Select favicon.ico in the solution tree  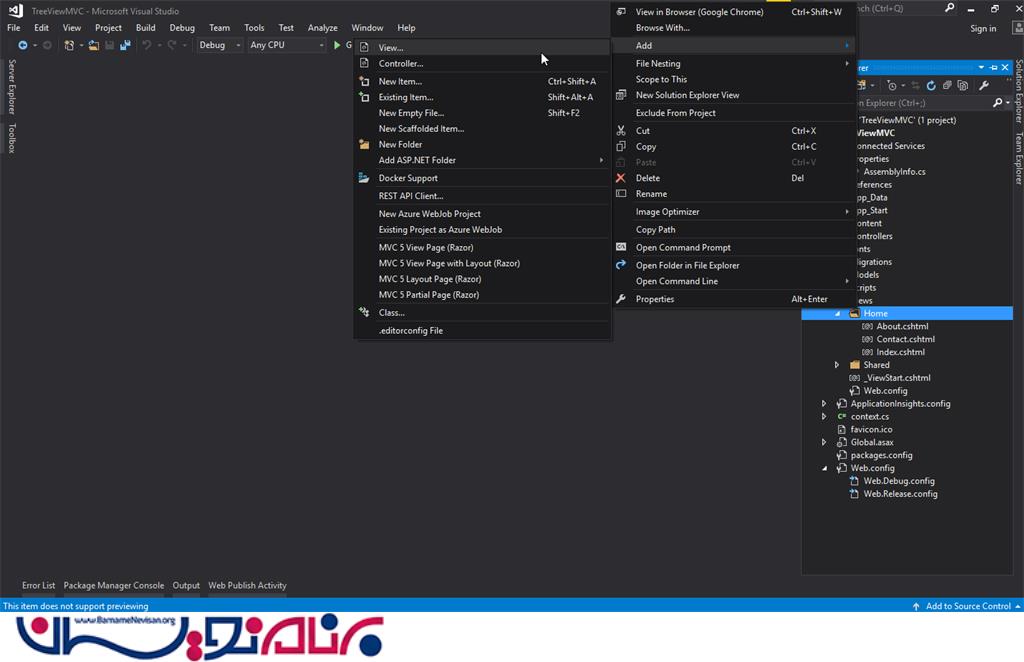tap(871, 430)
